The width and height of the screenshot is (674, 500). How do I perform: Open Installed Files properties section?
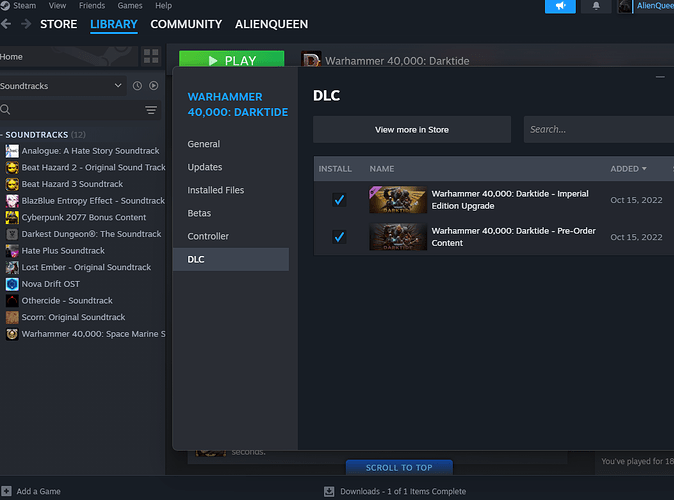[231, 190]
